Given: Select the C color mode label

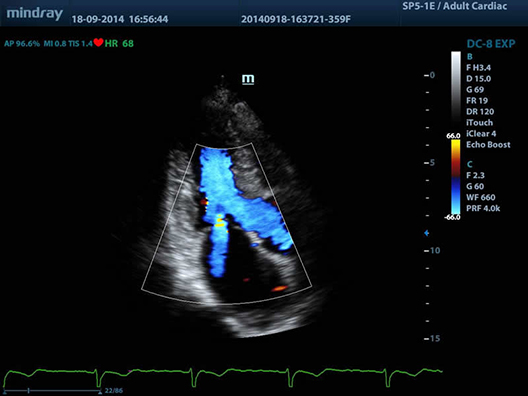Looking at the screenshot, I should [x=470, y=164].
